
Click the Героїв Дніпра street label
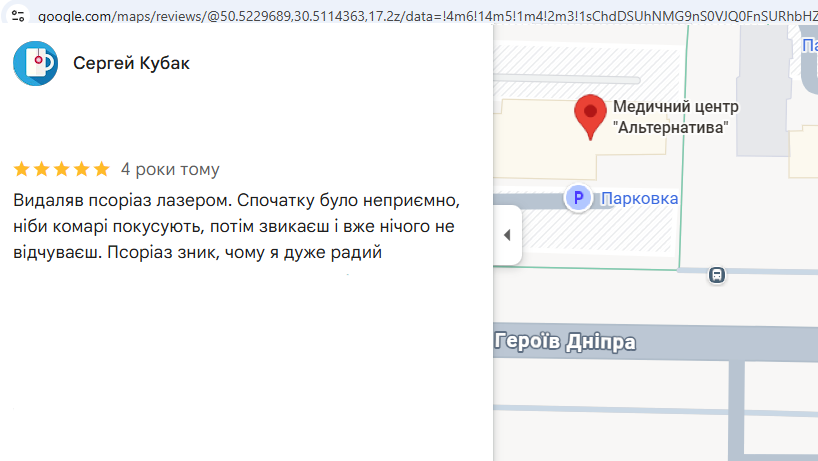point(565,342)
